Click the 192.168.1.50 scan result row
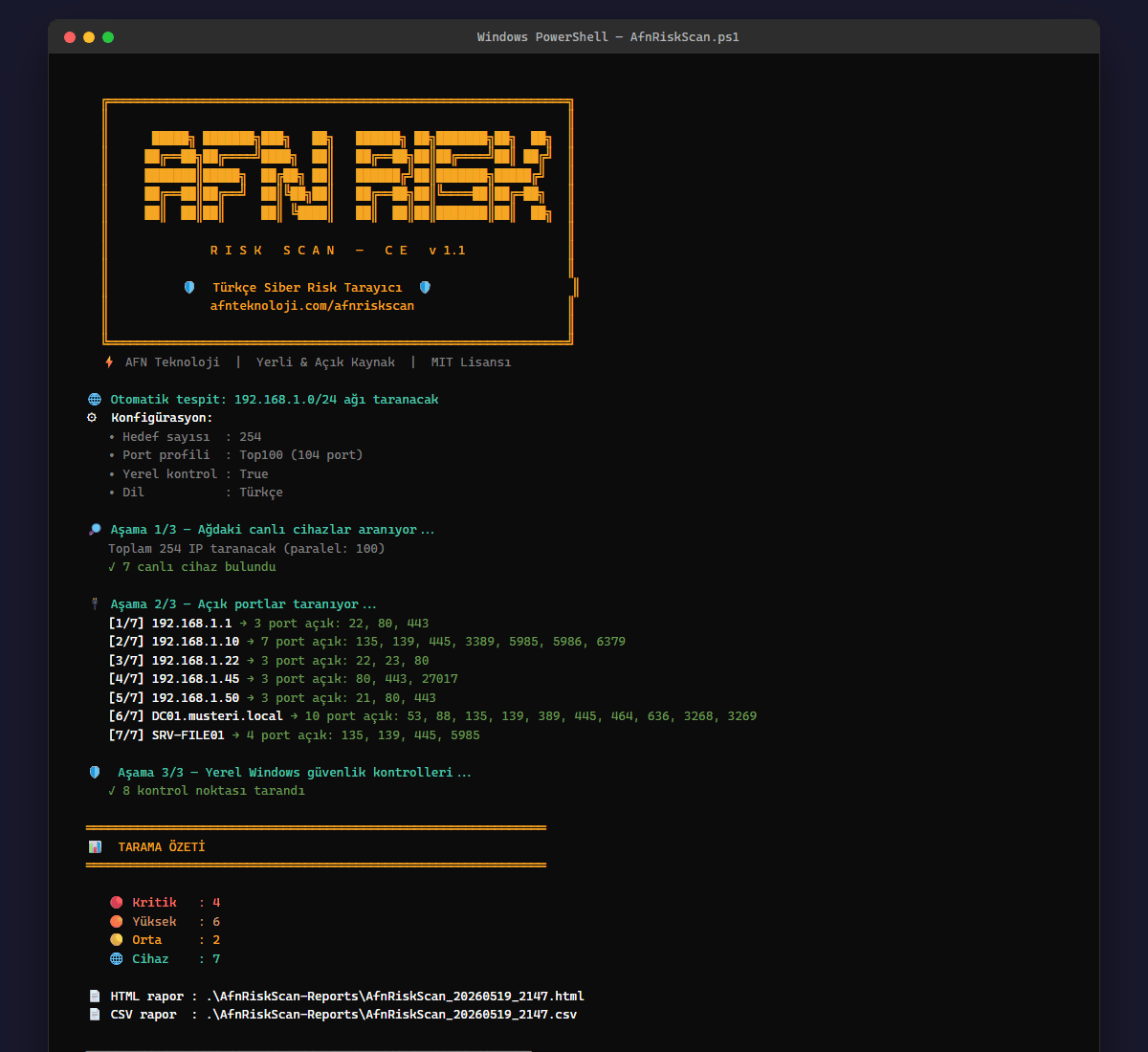The width and height of the screenshot is (1148, 1052). click(273, 698)
